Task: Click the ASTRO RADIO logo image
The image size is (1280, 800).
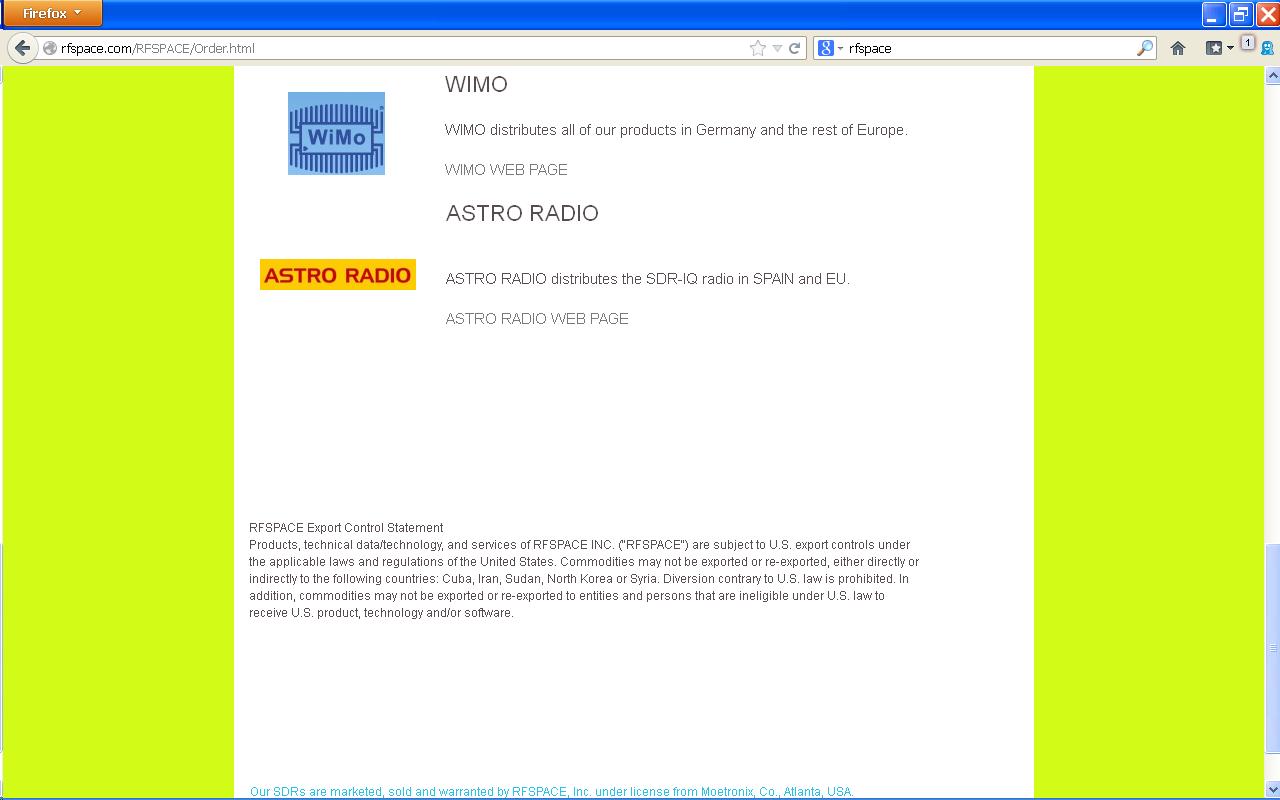Action: point(338,274)
